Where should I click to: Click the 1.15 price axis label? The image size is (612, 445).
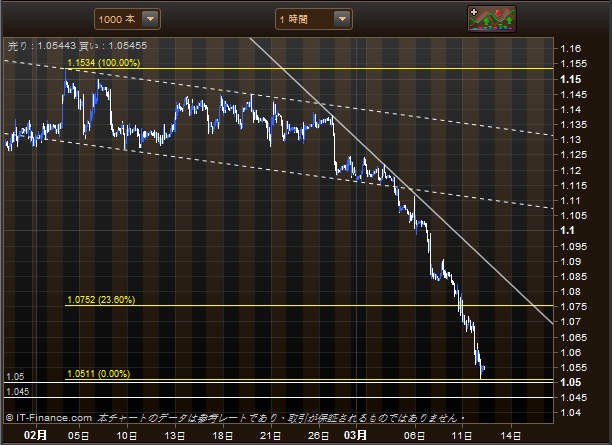tap(571, 80)
